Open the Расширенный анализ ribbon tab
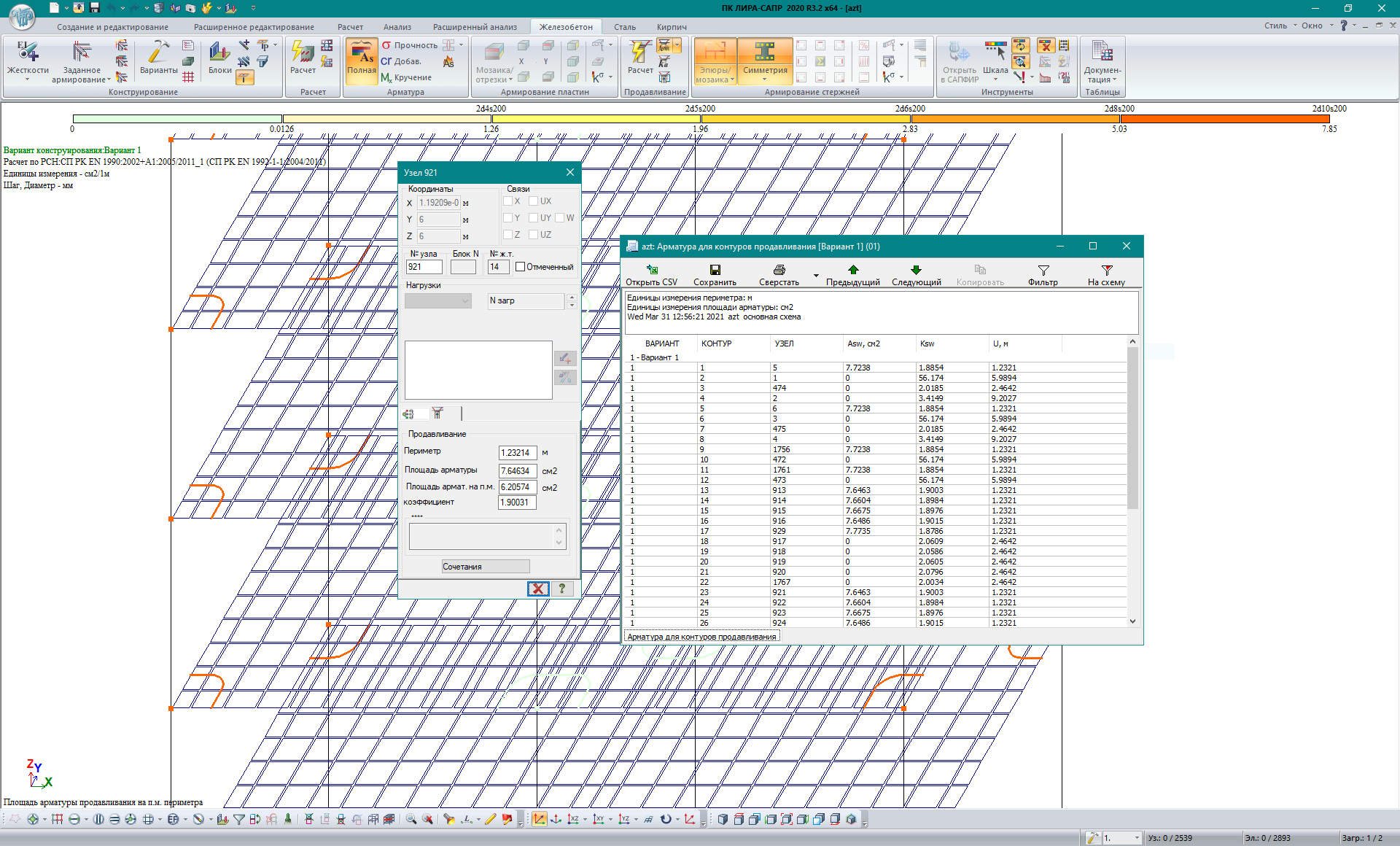The image size is (1400, 846). [x=475, y=27]
